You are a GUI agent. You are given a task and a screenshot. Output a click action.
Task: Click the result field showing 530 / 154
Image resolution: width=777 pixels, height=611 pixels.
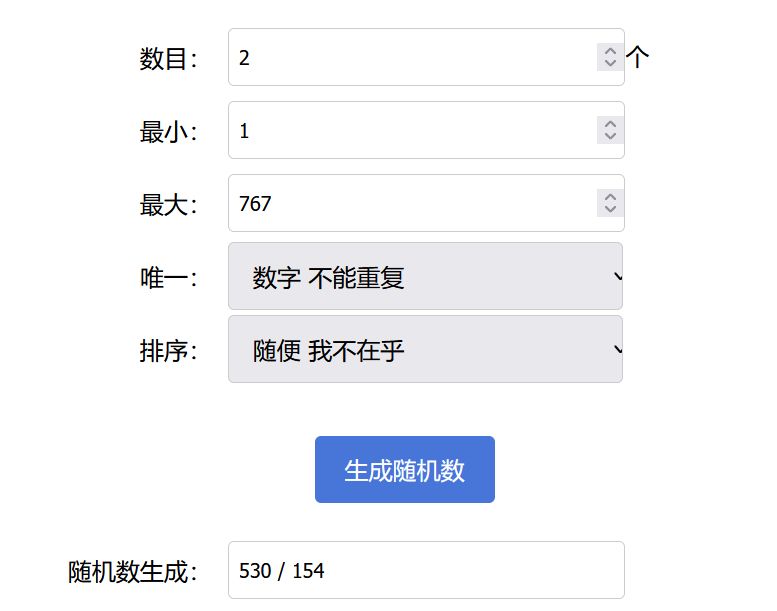tap(425, 571)
